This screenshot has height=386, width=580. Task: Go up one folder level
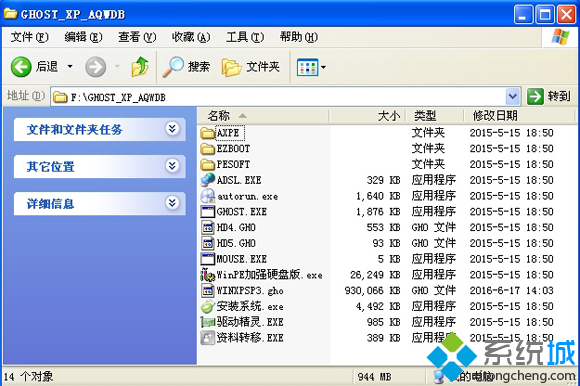coord(140,67)
